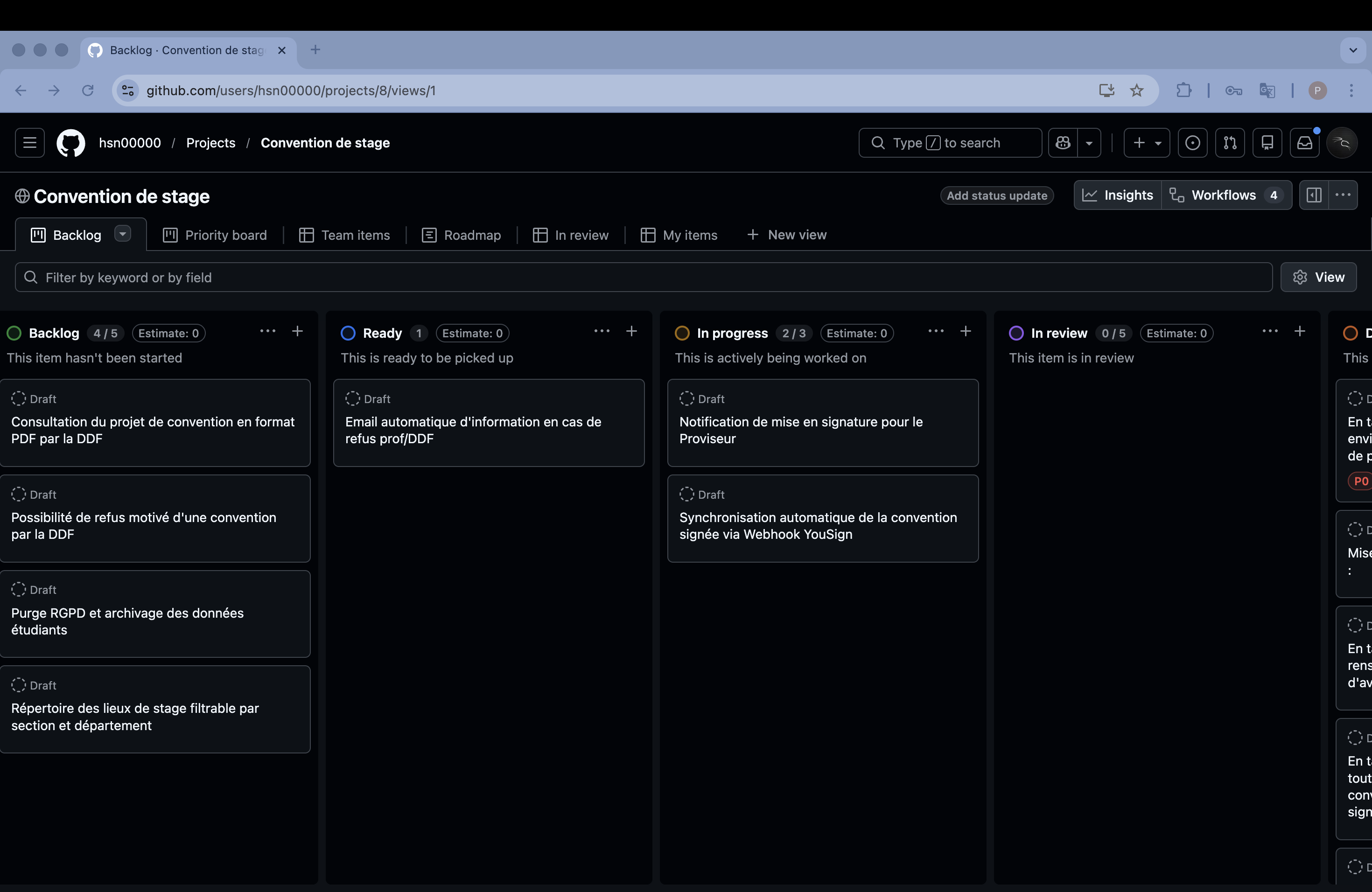Click the Add status update button

coord(997,195)
